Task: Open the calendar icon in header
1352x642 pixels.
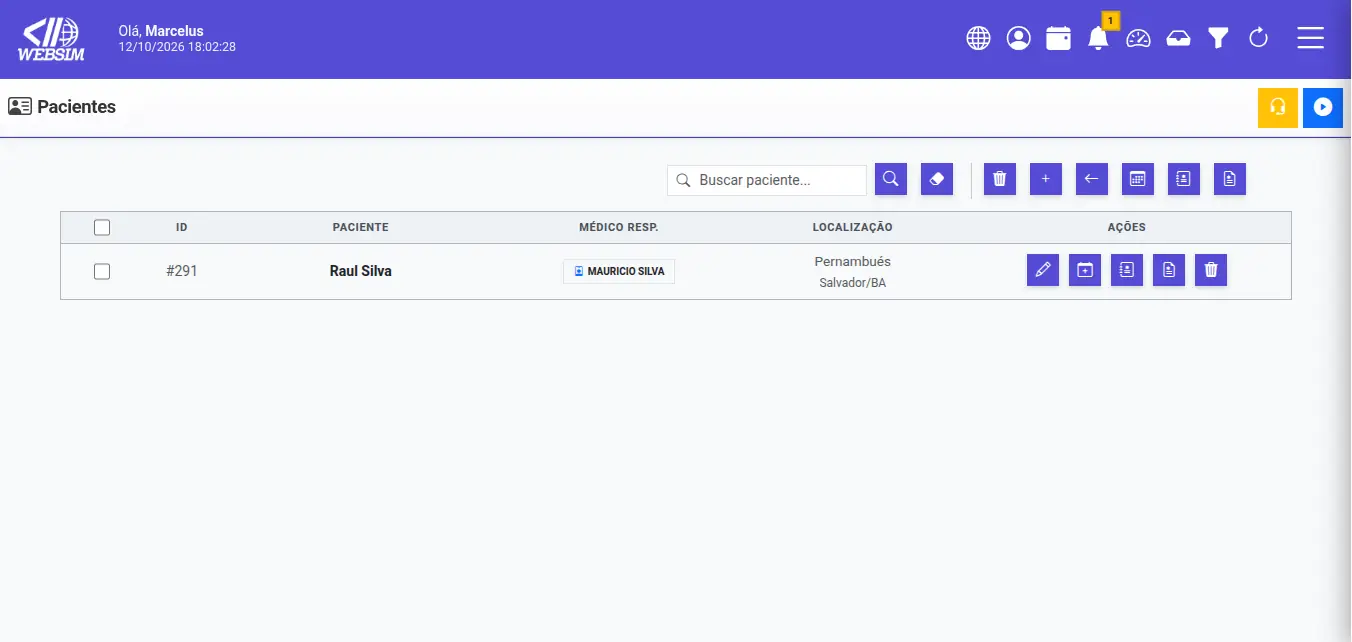Action: pyautogui.click(x=1058, y=38)
